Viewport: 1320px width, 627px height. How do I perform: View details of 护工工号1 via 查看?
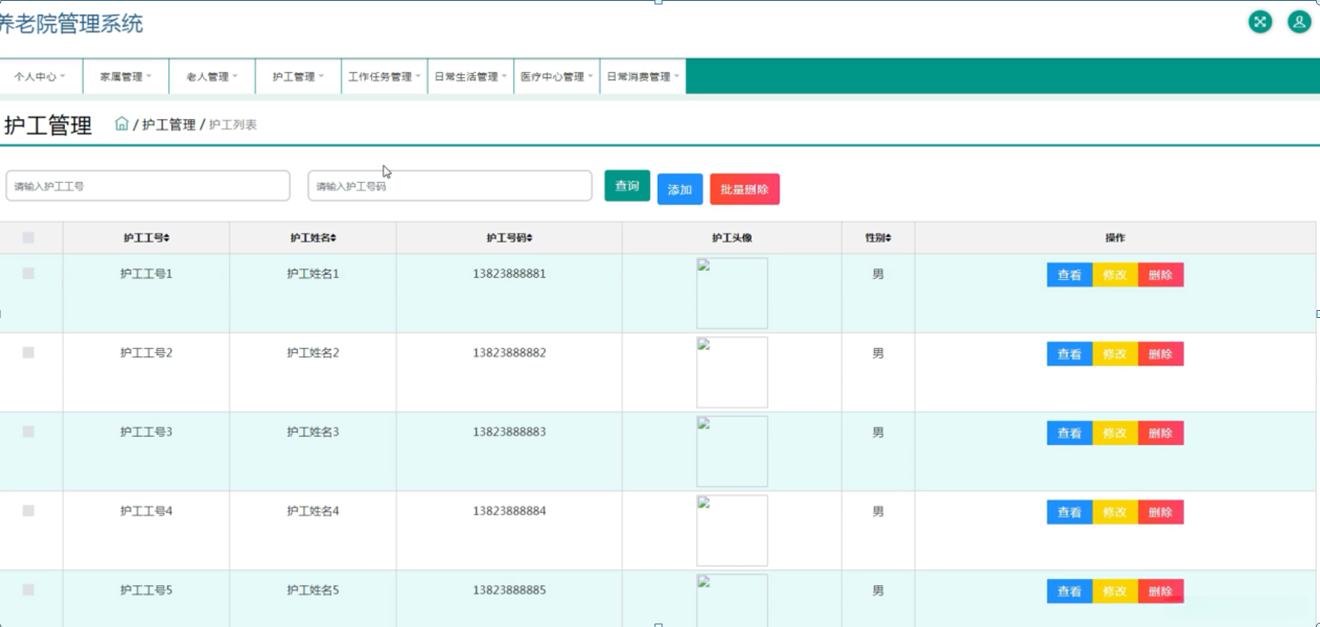pos(1070,275)
